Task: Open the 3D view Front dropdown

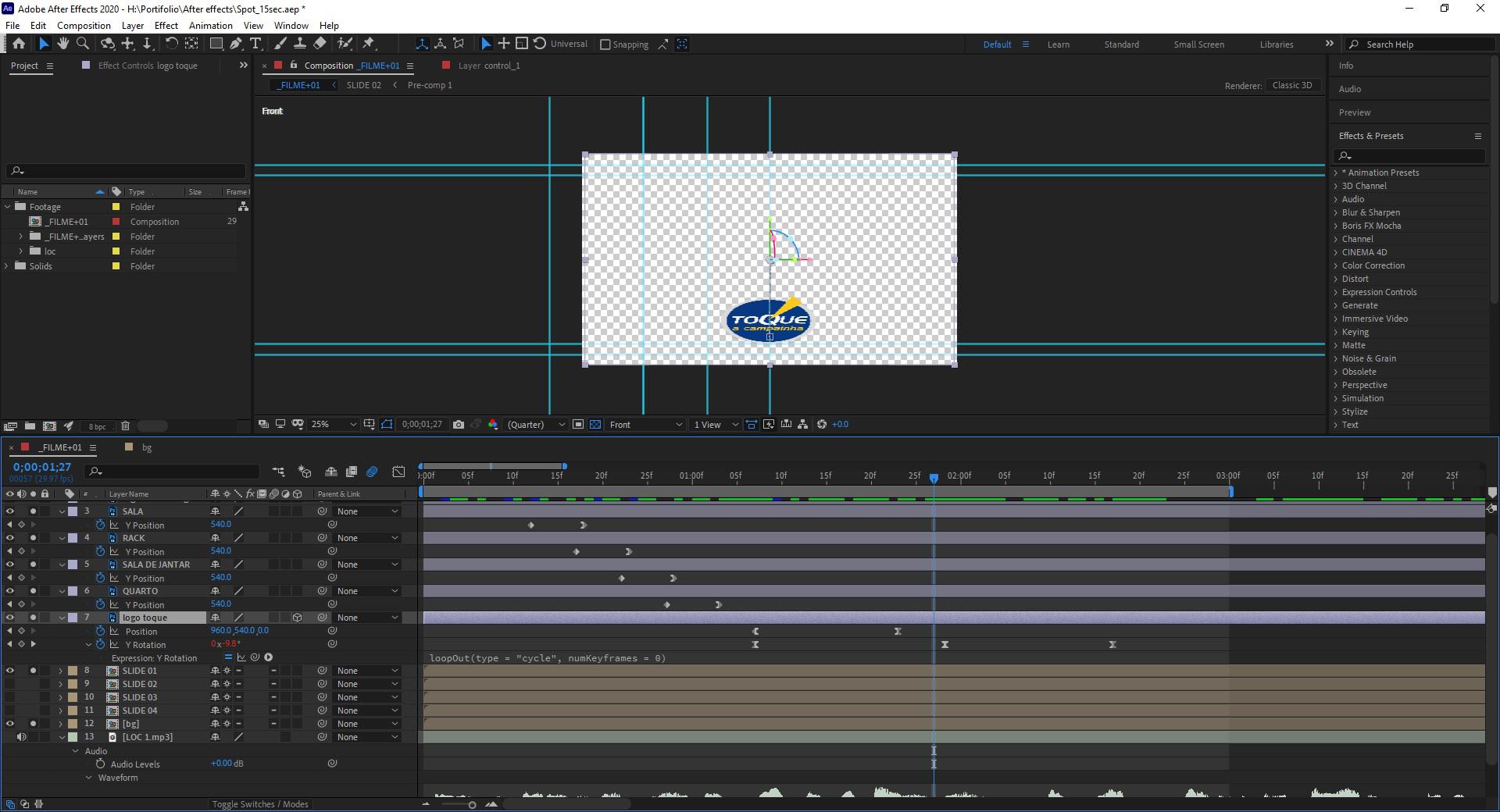Action: [x=646, y=425]
